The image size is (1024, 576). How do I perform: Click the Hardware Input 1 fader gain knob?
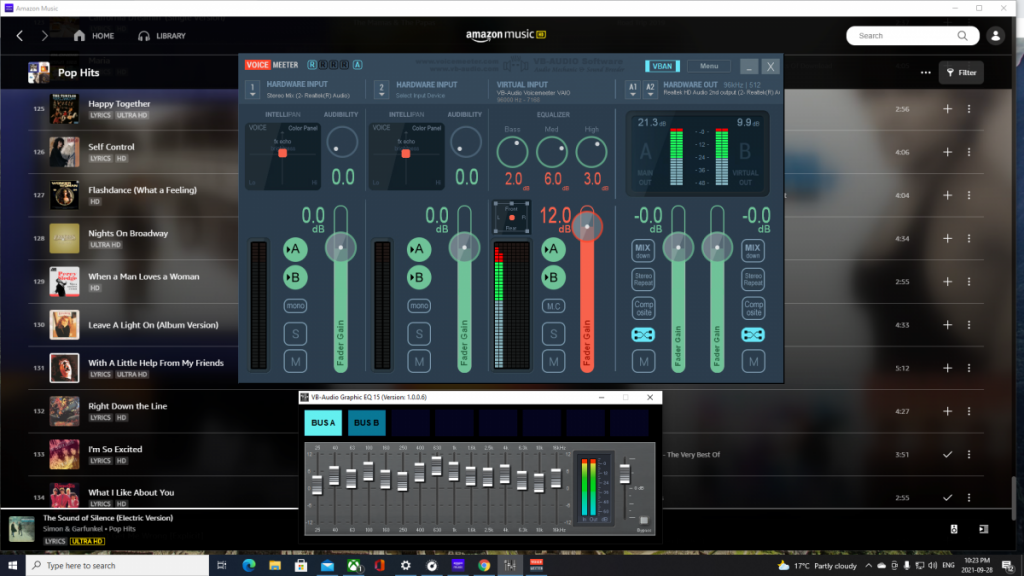click(x=340, y=248)
